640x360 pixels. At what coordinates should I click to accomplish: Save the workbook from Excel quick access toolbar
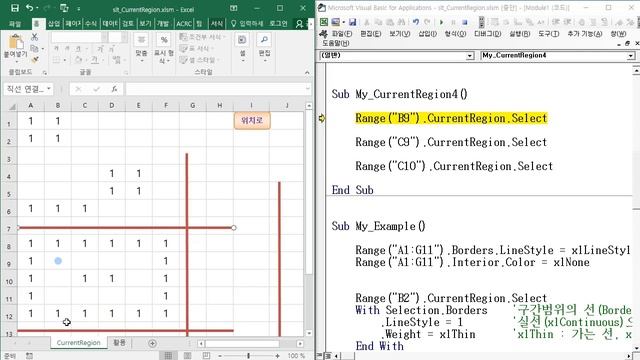pos(15,8)
